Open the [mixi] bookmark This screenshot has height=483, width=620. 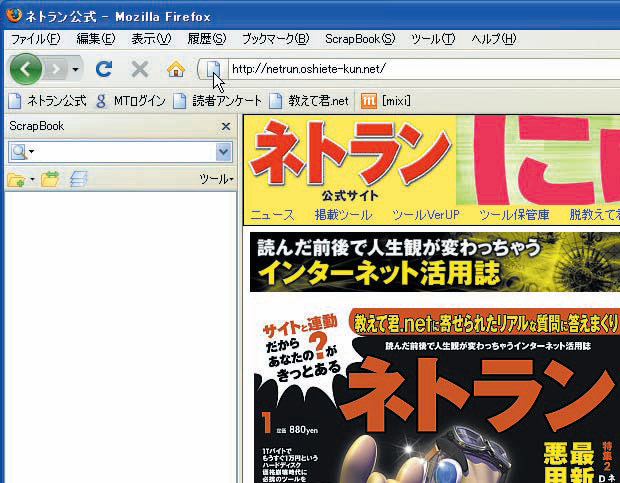(386, 101)
